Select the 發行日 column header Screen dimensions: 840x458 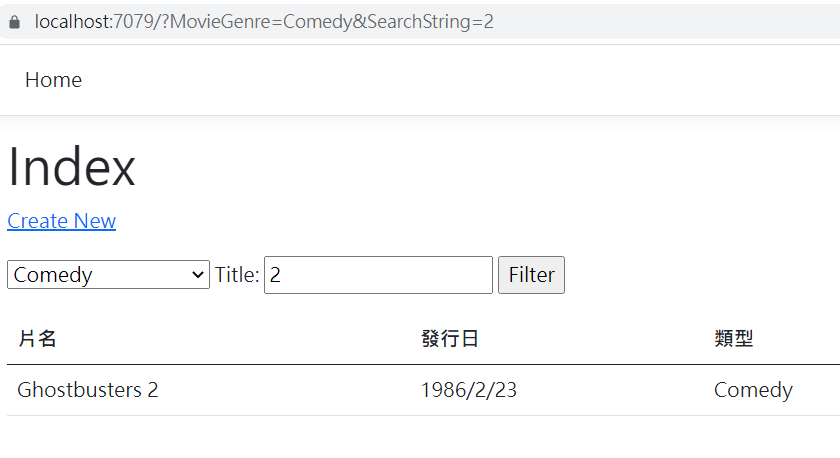[x=449, y=339]
